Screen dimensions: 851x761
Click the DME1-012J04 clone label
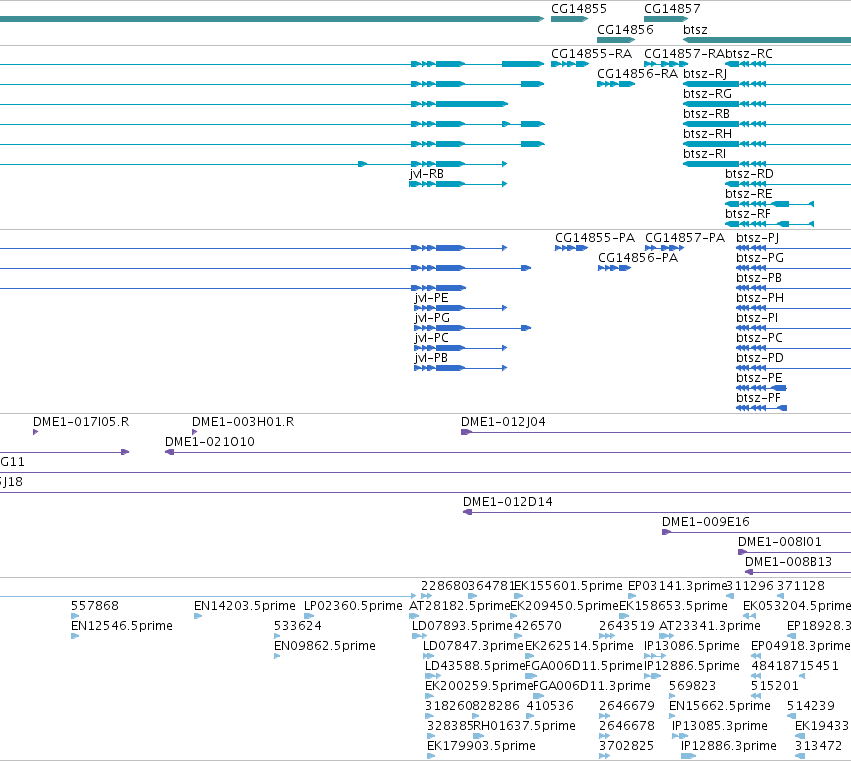pyautogui.click(x=503, y=422)
